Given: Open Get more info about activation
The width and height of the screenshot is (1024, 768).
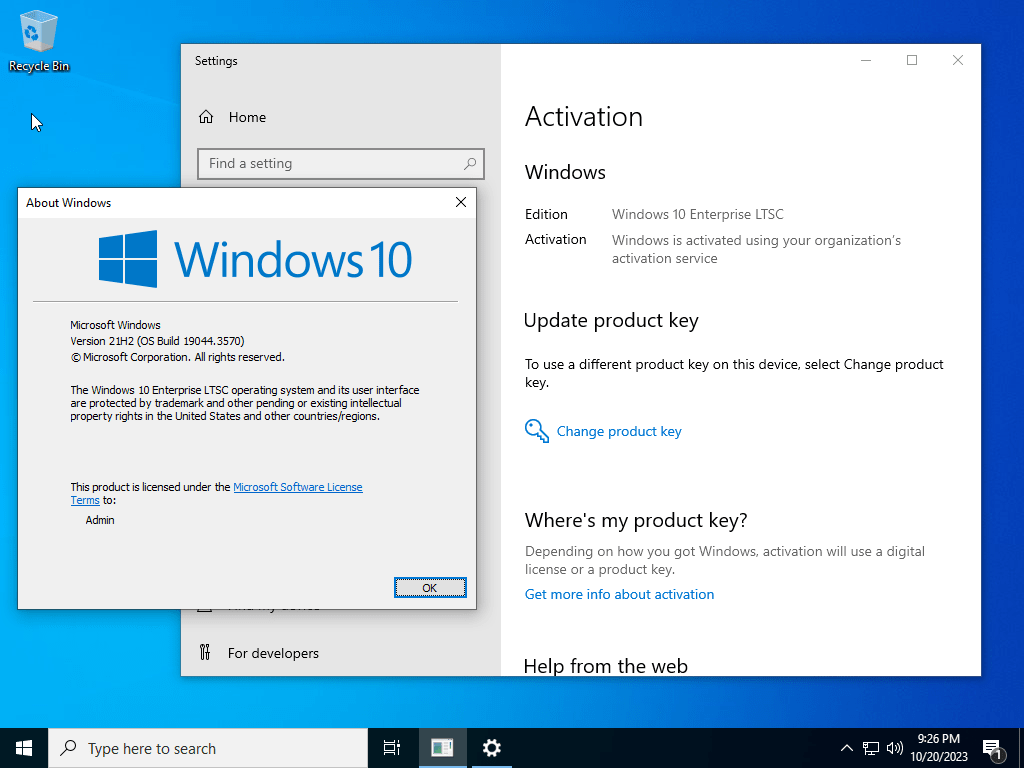Looking at the screenshot, I should [619, 594].
